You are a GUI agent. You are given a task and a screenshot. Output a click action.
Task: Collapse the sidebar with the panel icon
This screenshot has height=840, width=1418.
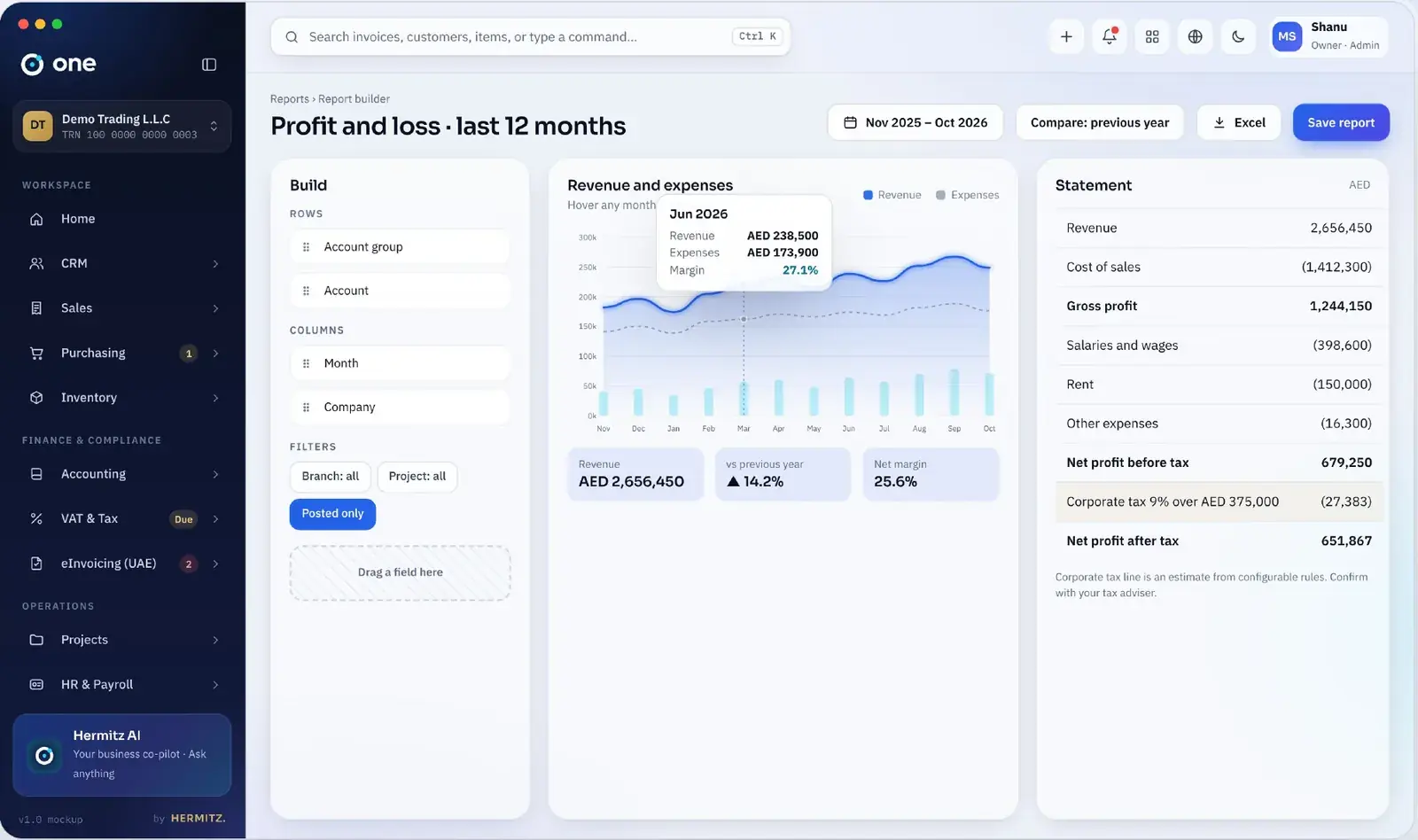pyautogui.click(x=209, y=64)
